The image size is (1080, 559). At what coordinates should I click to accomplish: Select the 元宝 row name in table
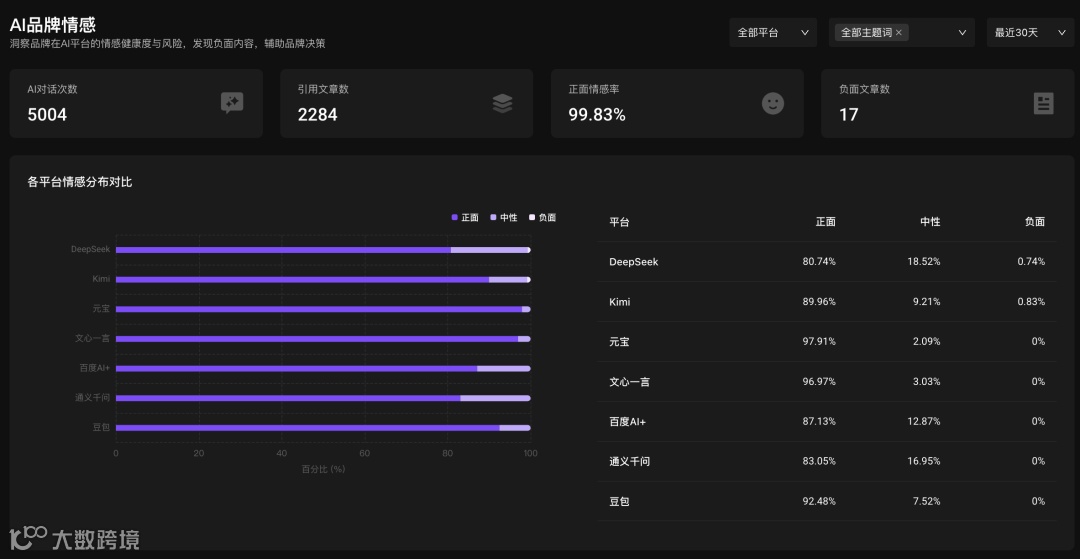click(619, 341)
